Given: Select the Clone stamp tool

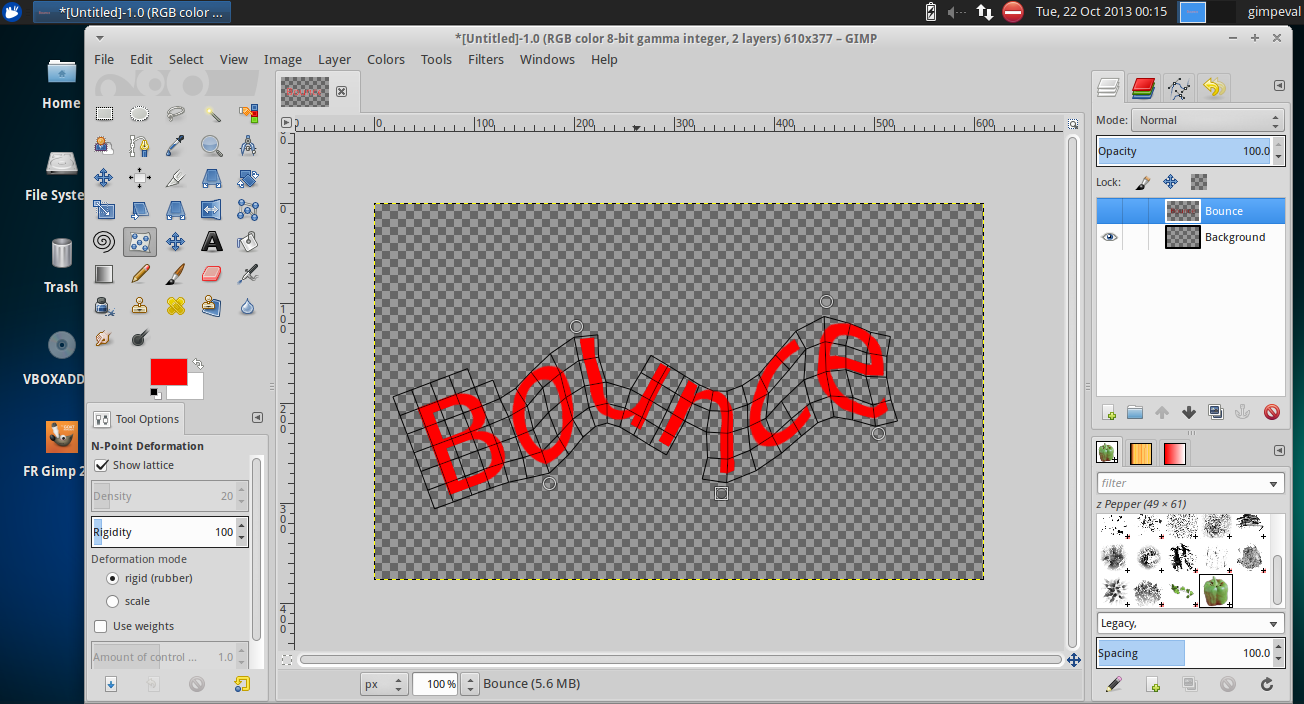Looking at the screenshot, I should point(140,305).
